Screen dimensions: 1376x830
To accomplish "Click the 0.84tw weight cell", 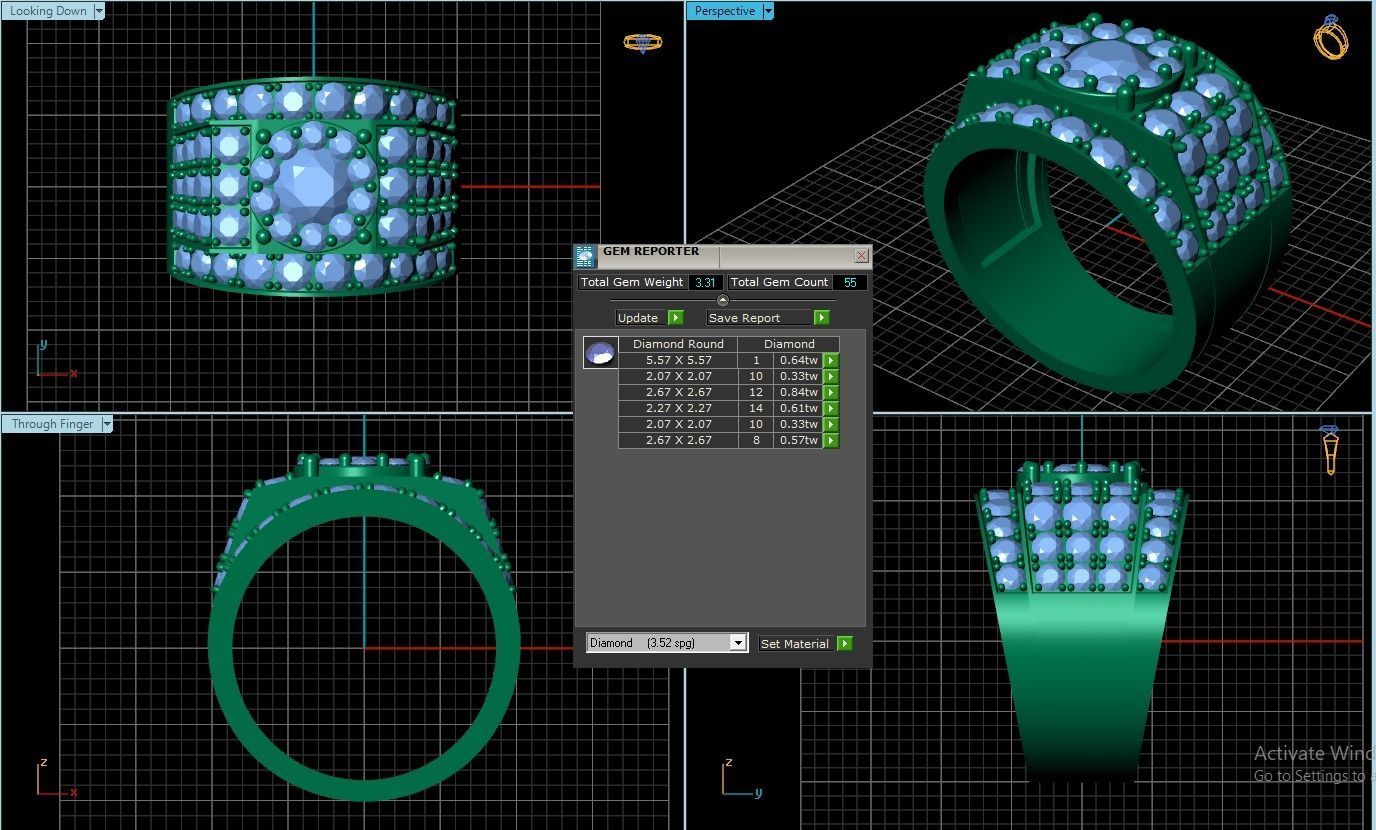I will (798, 392).
